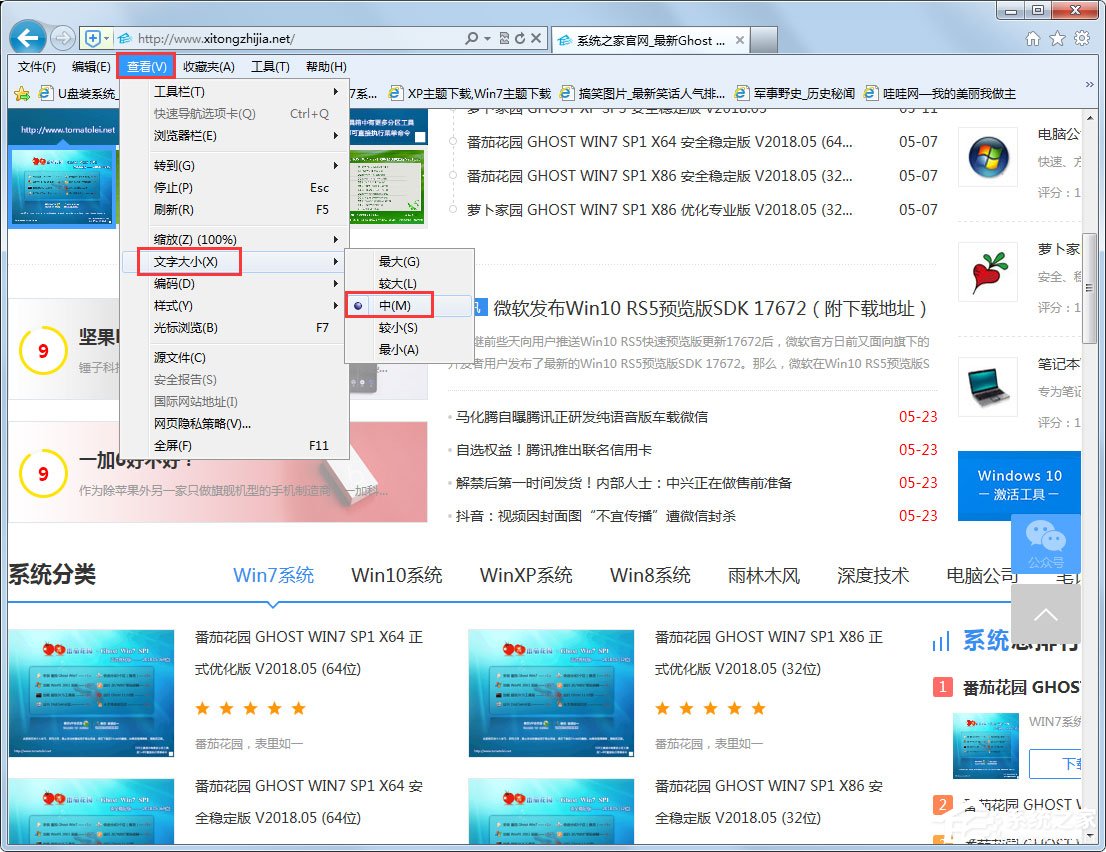Click the back-to-top arrow icon
Image resolution: width=1106 pixels, height=852 pixels.
coord(1046,615)
